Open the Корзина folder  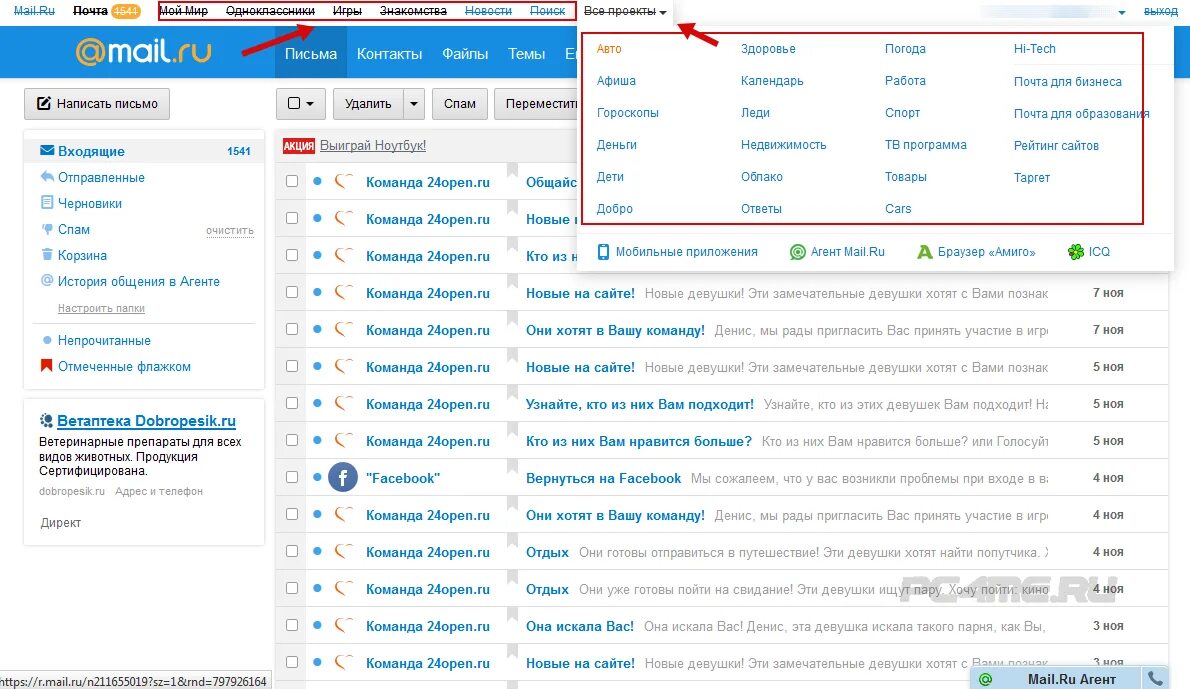[x=82, y=255]
